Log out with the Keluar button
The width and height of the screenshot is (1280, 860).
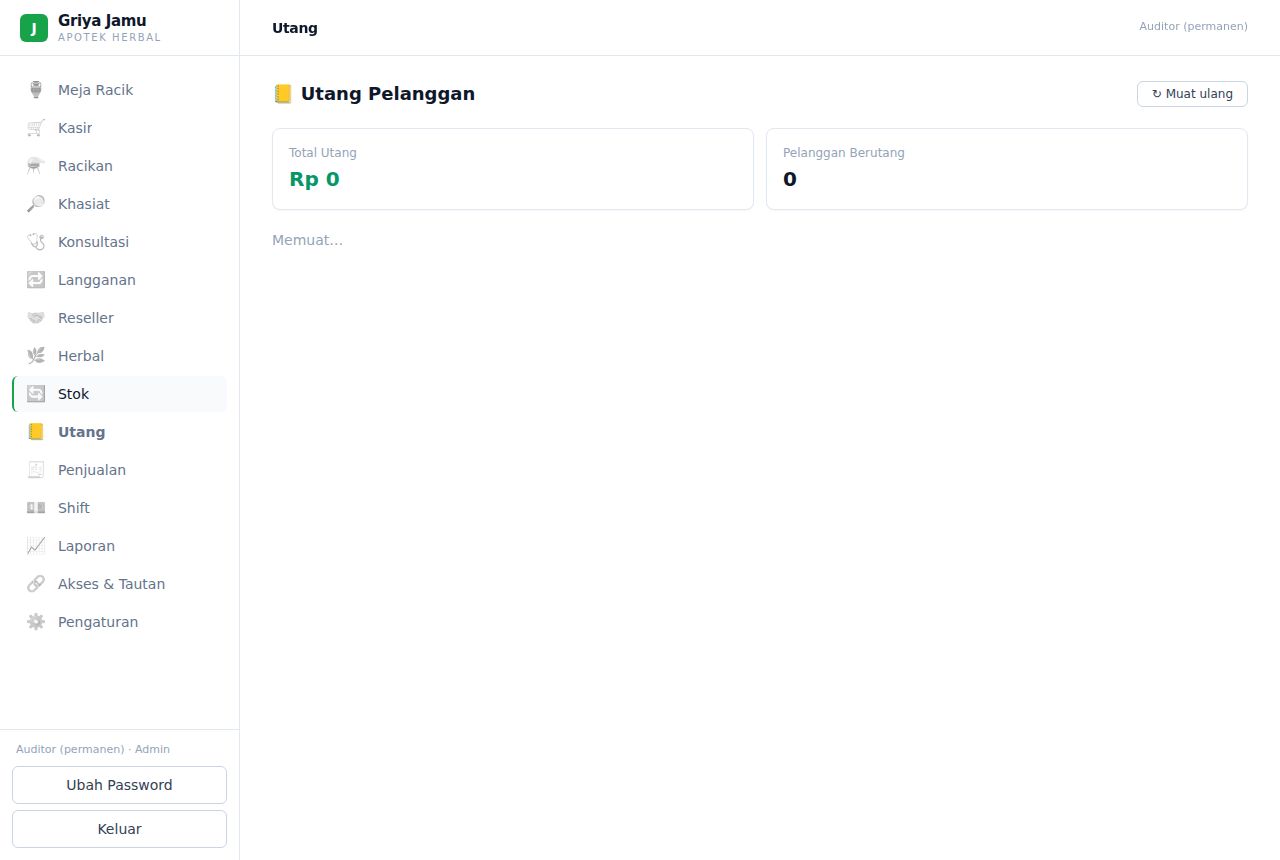pyautogui.click(x=119, y=829)
